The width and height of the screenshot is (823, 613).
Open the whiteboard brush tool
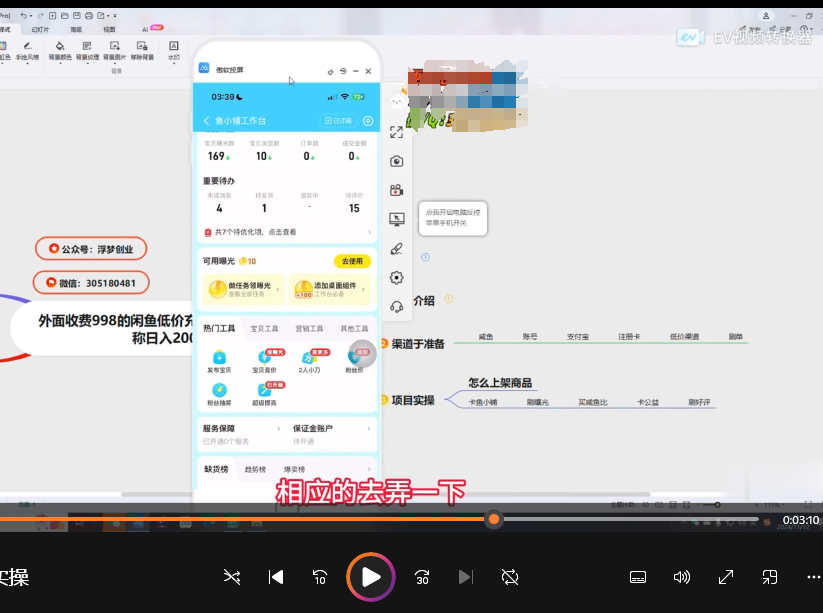[x=396, y=249]
